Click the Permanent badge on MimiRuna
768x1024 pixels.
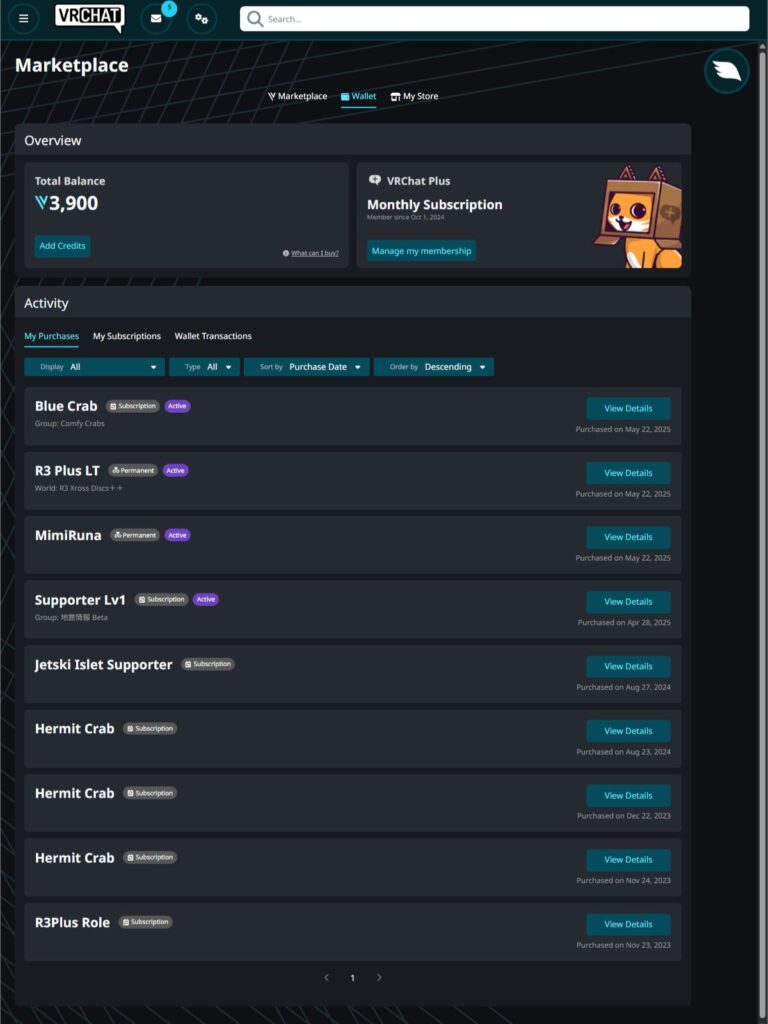click(135, 535)
